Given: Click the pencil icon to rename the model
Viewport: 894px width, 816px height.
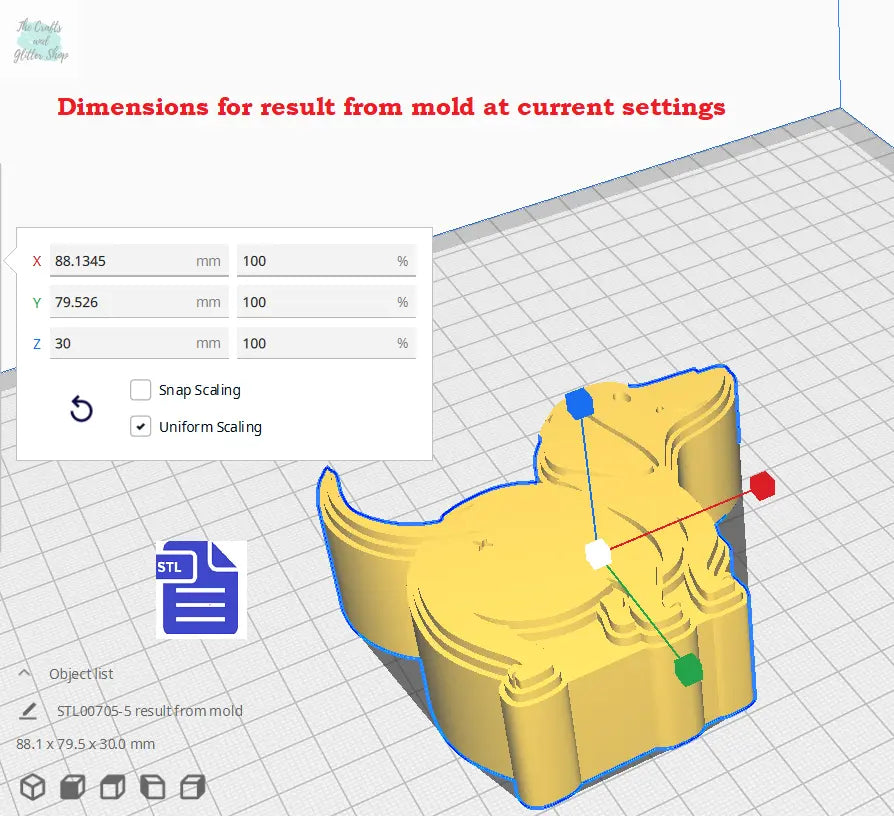Looking at the screenshot, I should [x=28, y=711].
